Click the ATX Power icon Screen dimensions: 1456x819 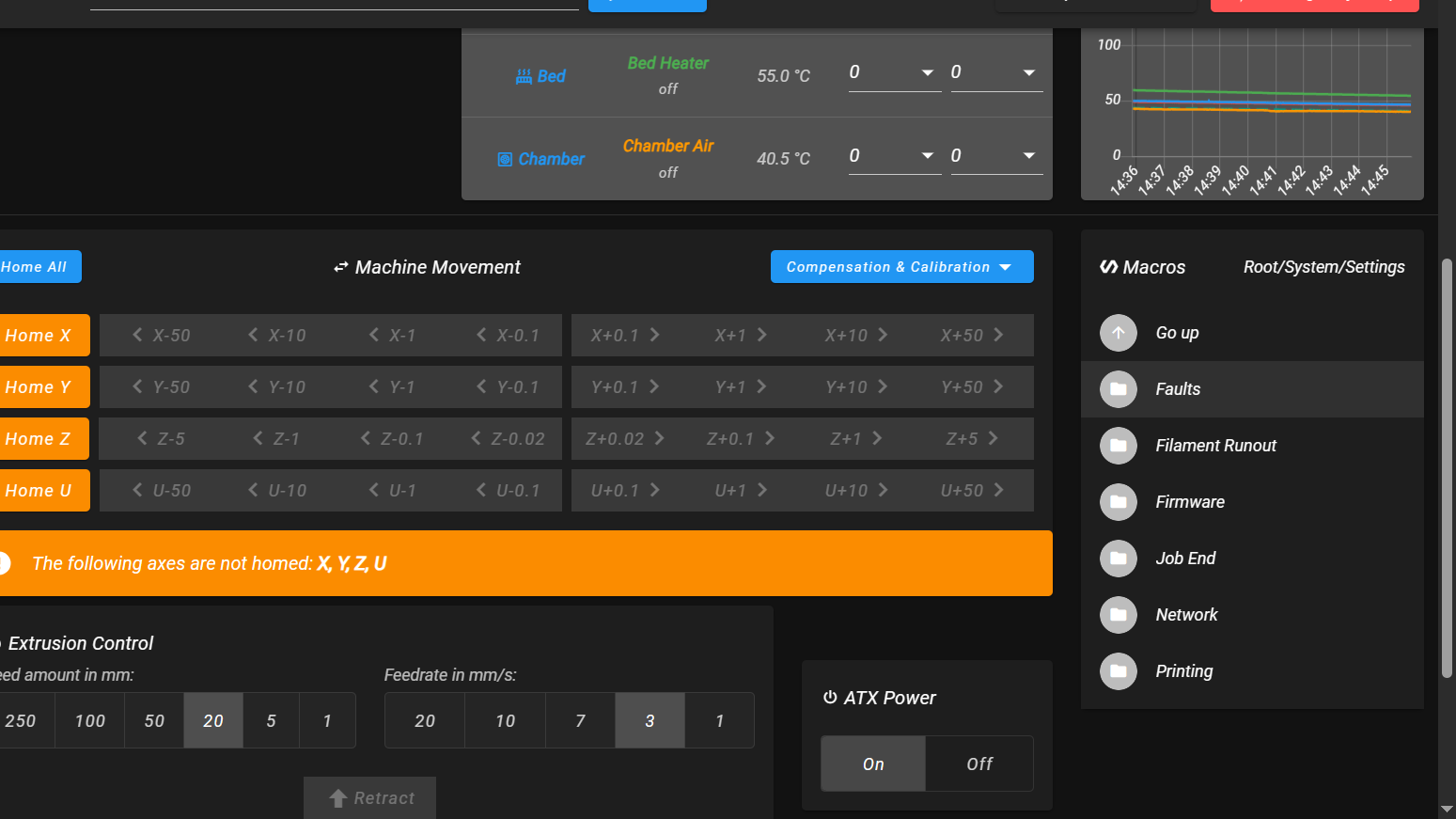[830, 698]
